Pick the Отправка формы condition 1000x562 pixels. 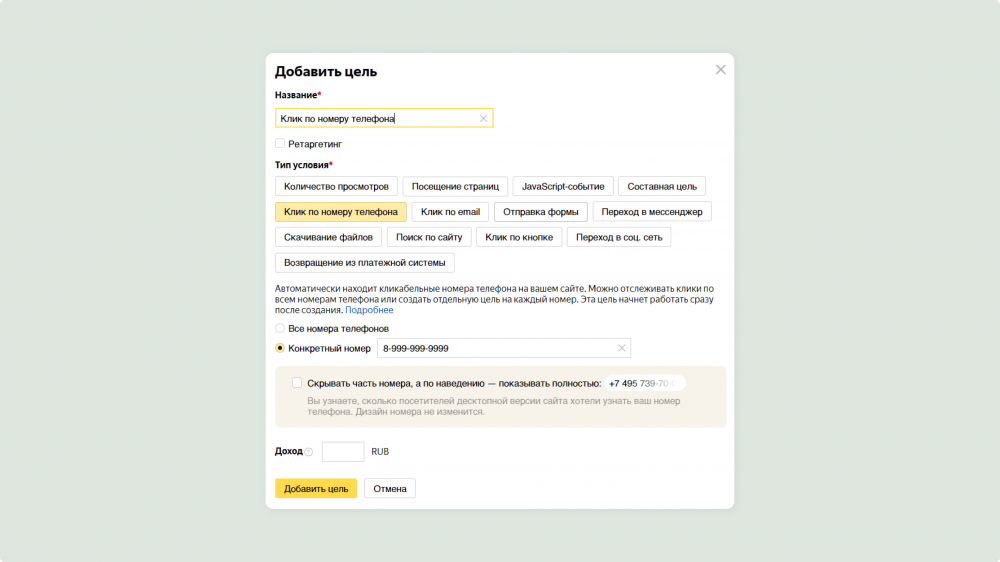tap(541, 212)
